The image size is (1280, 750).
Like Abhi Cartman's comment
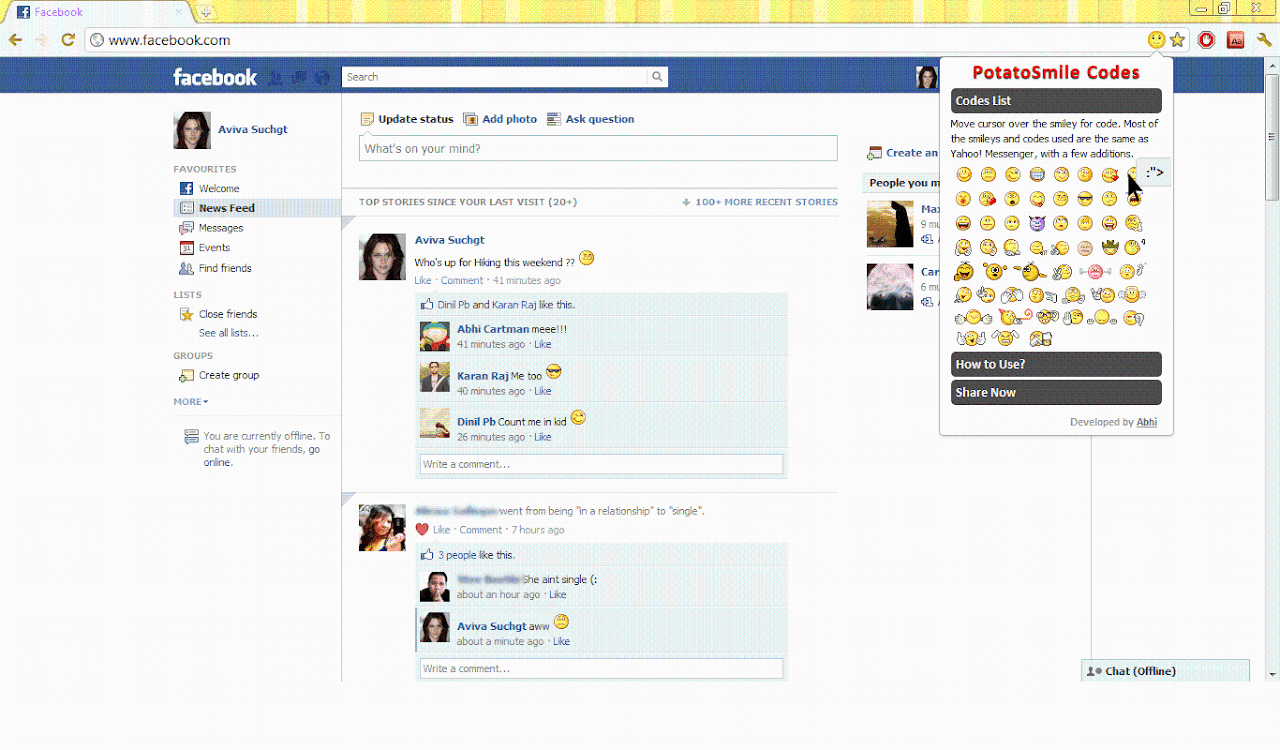[x=542, y=344]
